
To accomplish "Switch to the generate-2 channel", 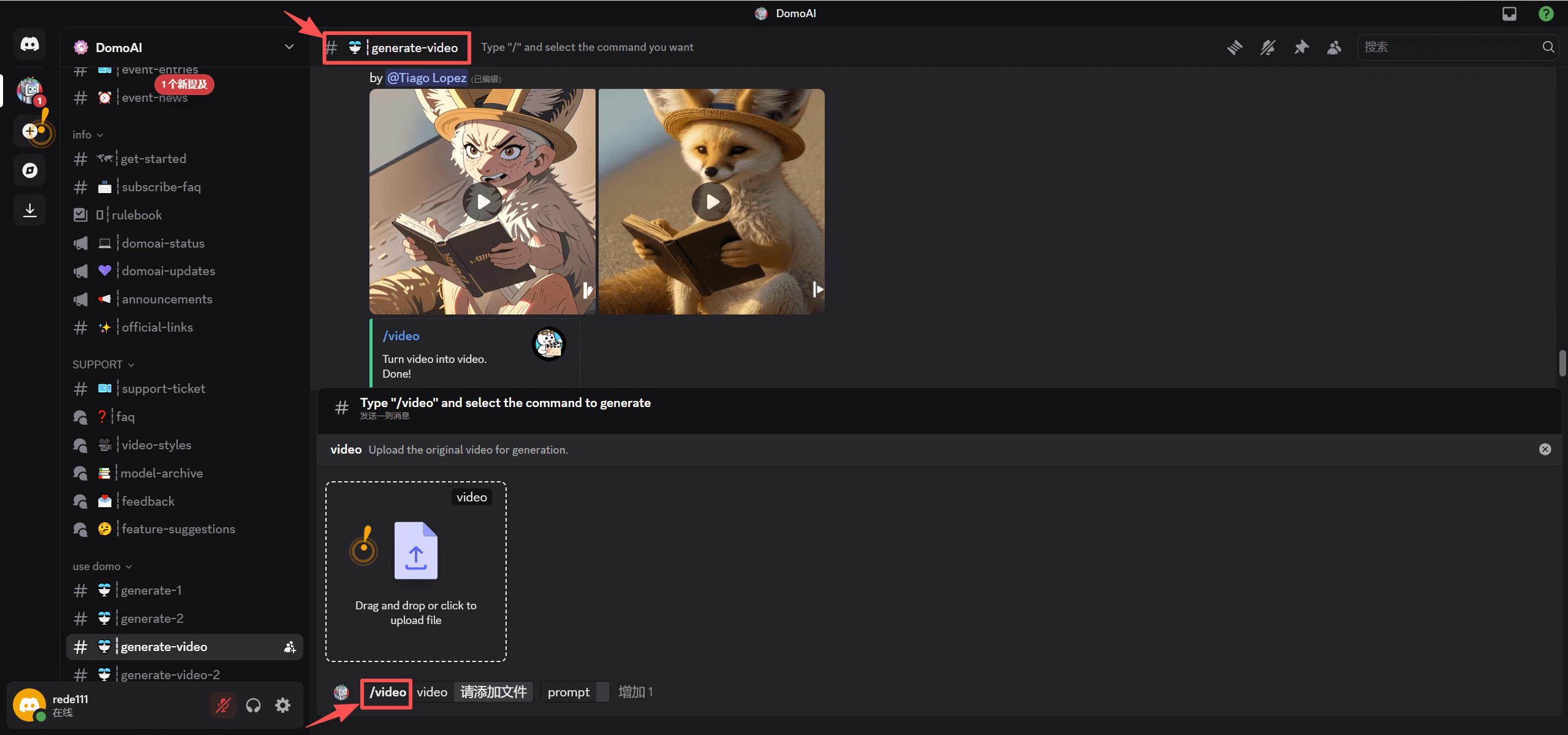I will [152, 619].
